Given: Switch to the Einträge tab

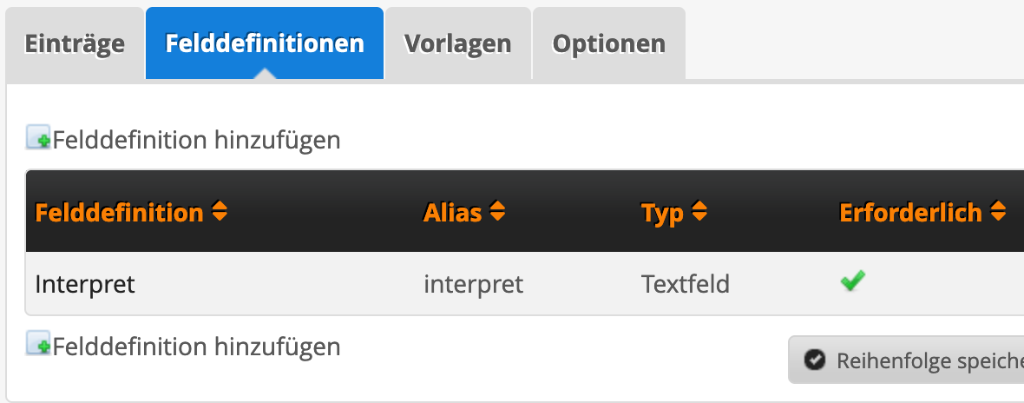Looking at the screenshot, I should pyautogui.click(x=75, y=44).
